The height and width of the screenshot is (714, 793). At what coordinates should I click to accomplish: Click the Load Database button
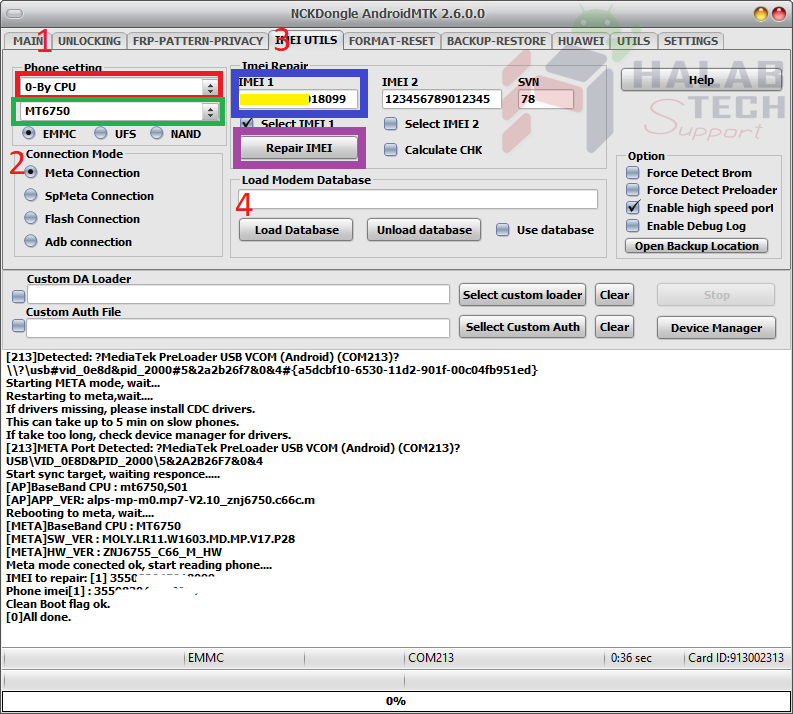point(296,230)
